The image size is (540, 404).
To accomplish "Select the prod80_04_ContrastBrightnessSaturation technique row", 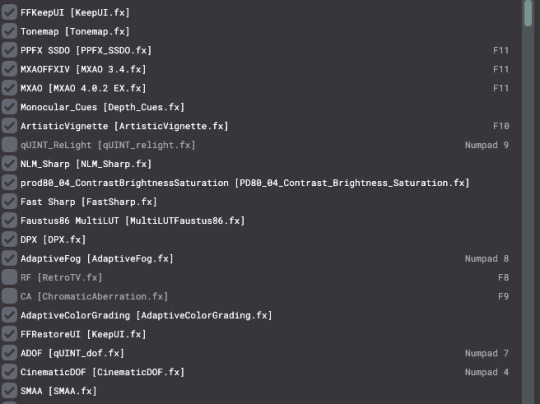I will click(261, 183).
